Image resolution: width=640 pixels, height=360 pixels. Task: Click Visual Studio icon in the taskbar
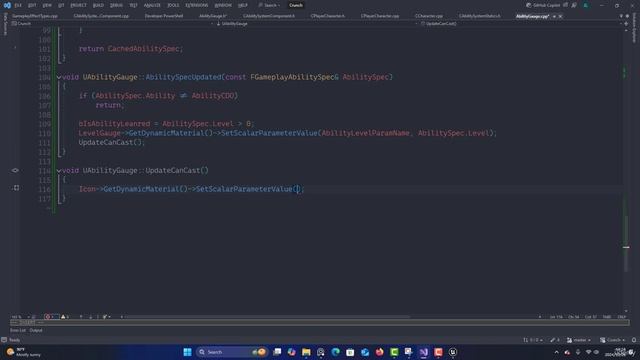click(x=424, y=352)
